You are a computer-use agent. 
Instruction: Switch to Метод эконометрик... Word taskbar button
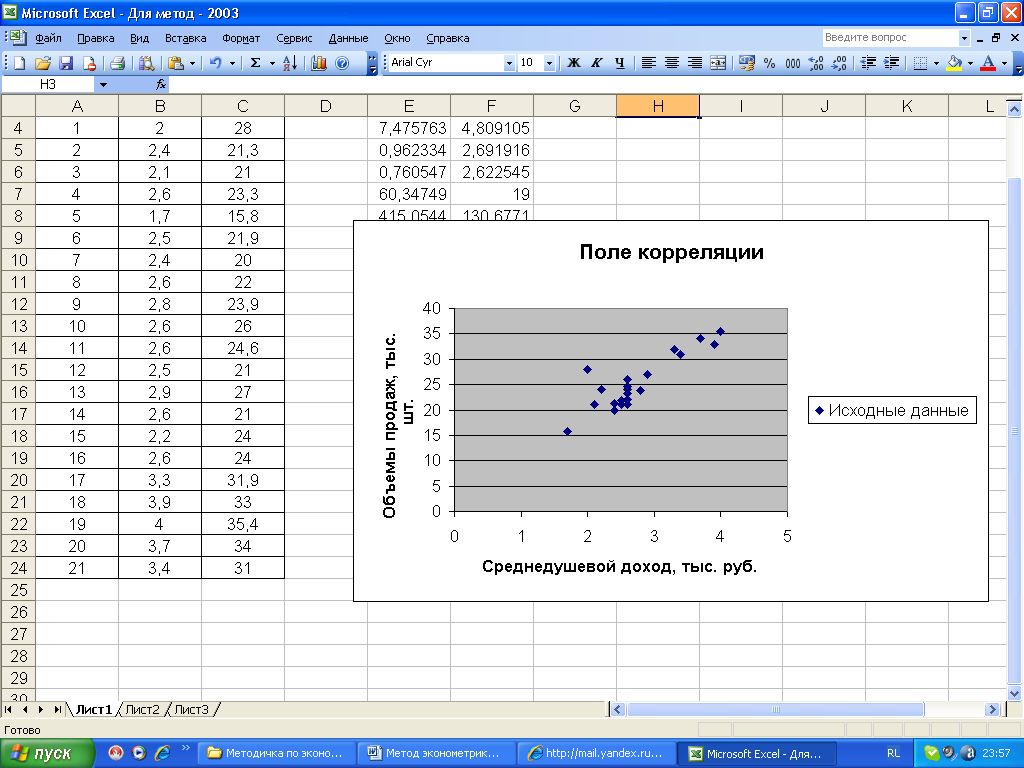click(x=436, y=753)
